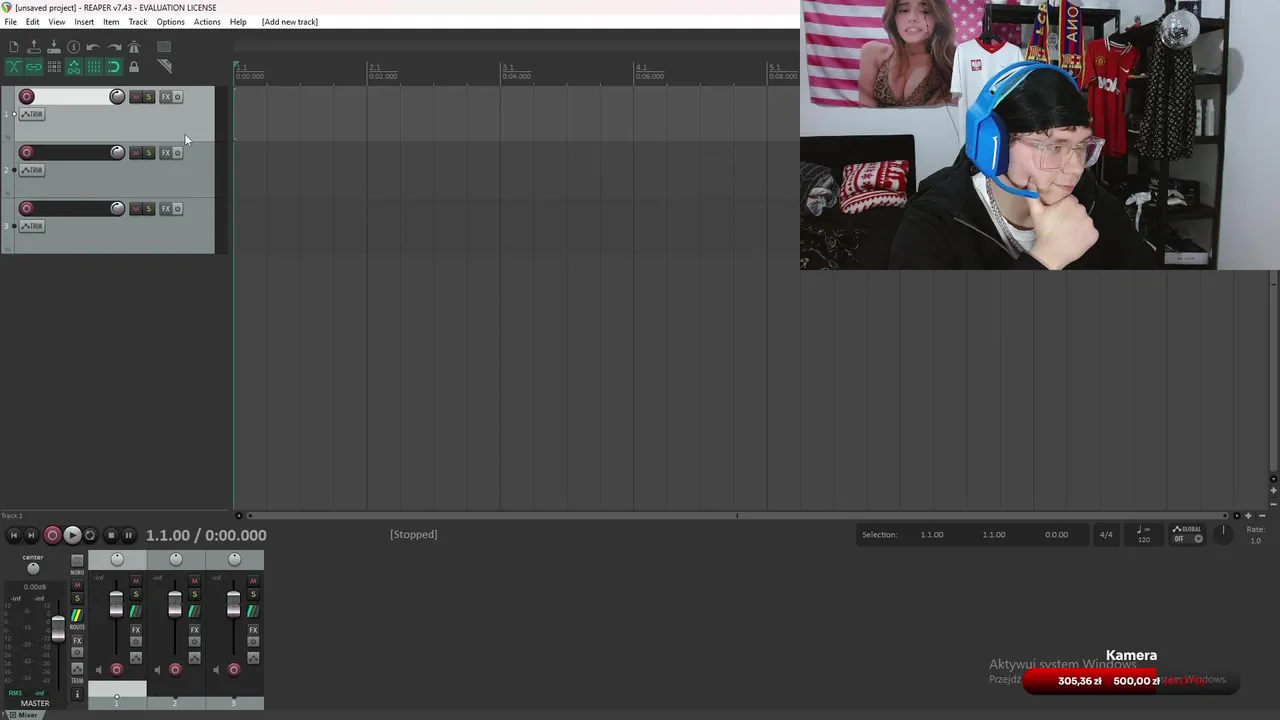Click the master track info icon
This screenshot has height=720, width=1280.
click(77, 694)
